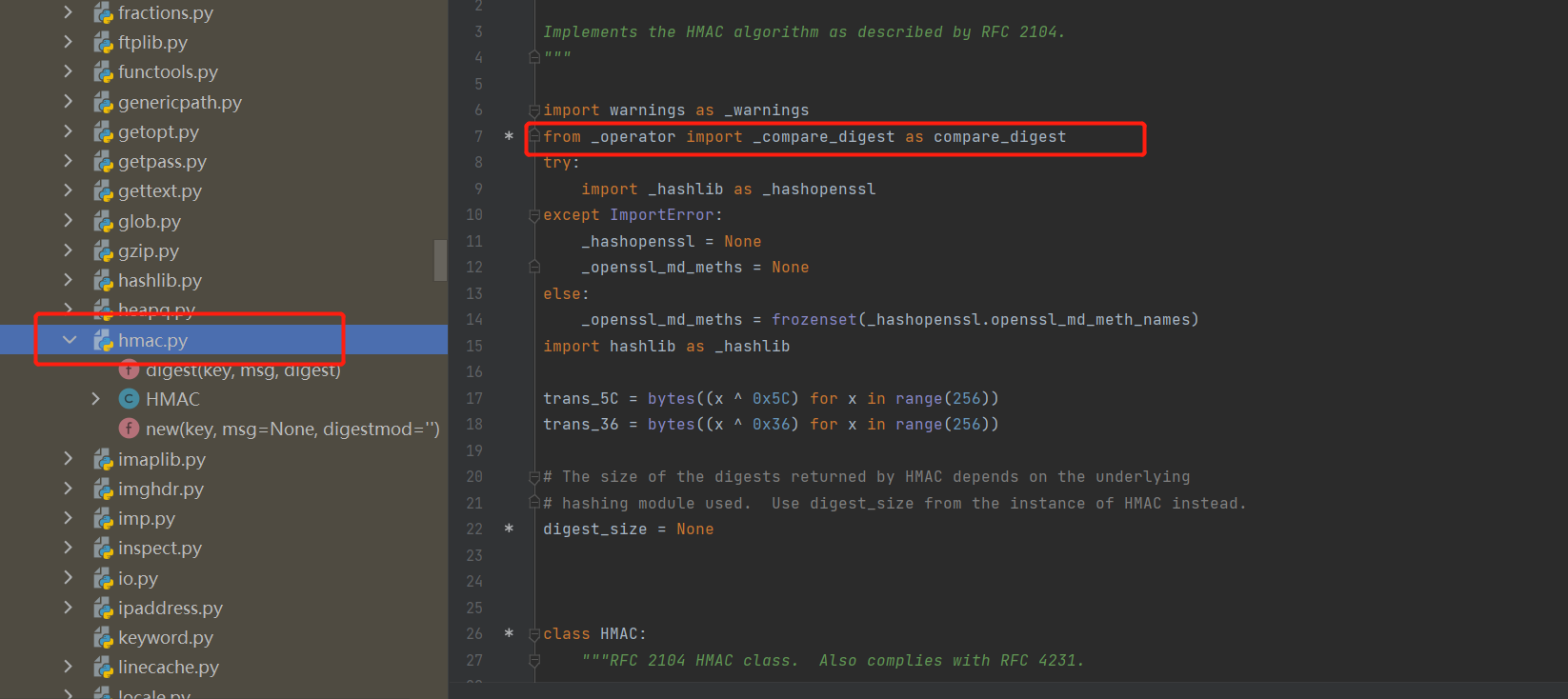This screenshot has width=1568, height=699.
Task: Toggle code fold at line 6 import
Action: pos(534,111)
